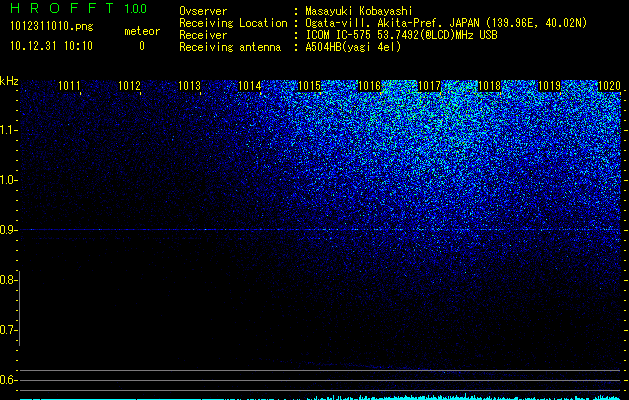Click the Receiving antenna field label

[230, 47]
